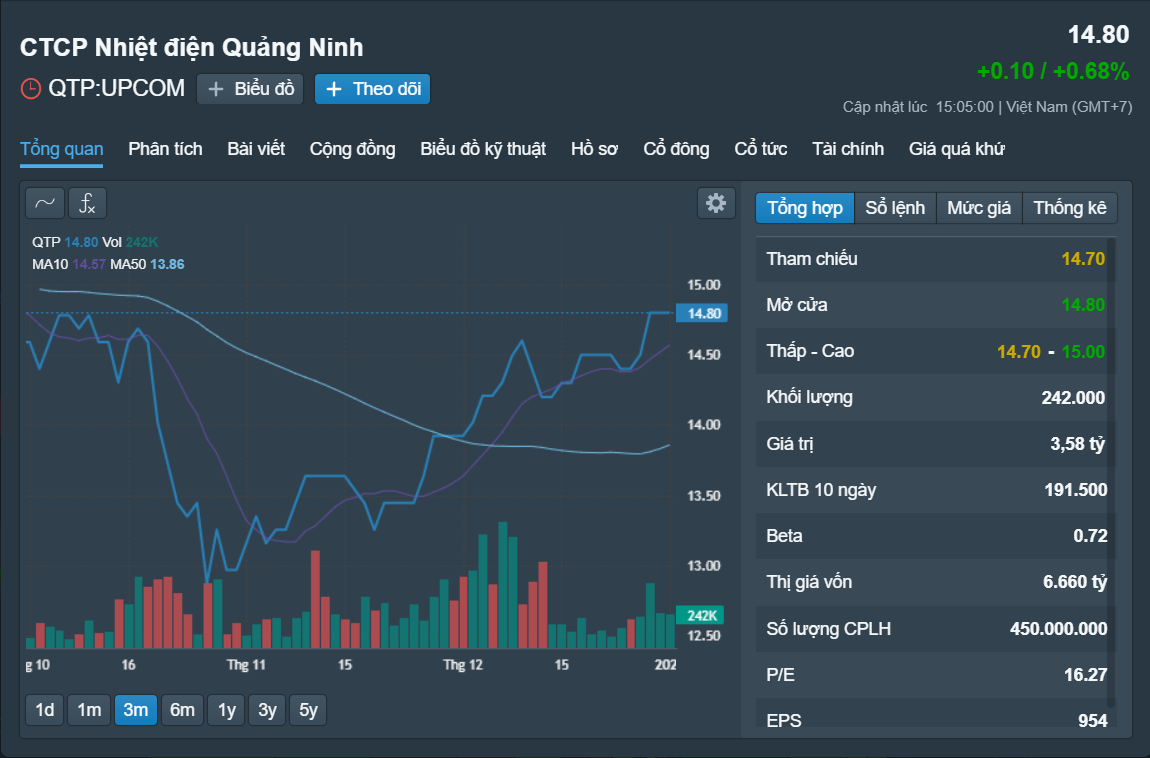Image resolution: width=1150 pixels, height=758 pixels.
Task: Click Số lượng CPLH value 450.000.000
Action: 1058,628
